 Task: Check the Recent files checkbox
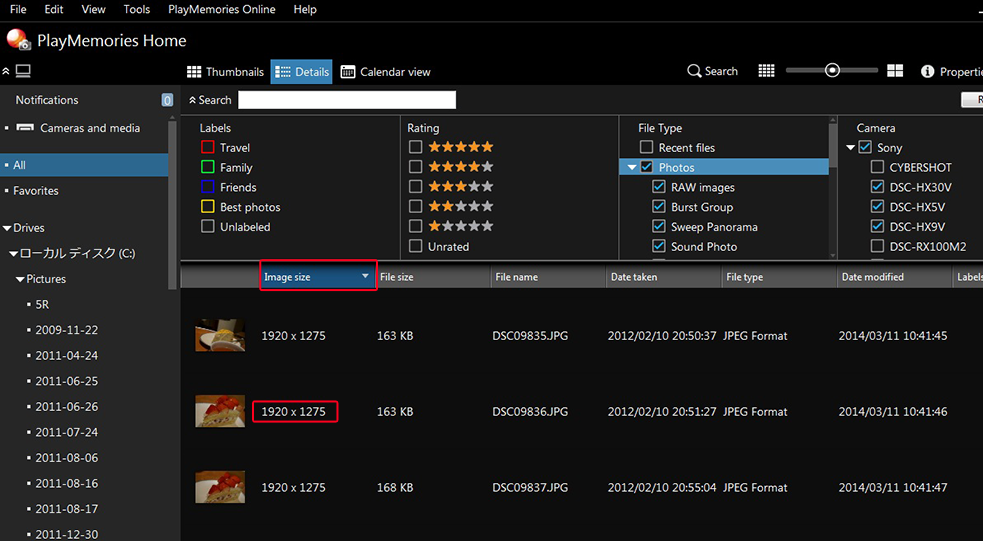646,147
